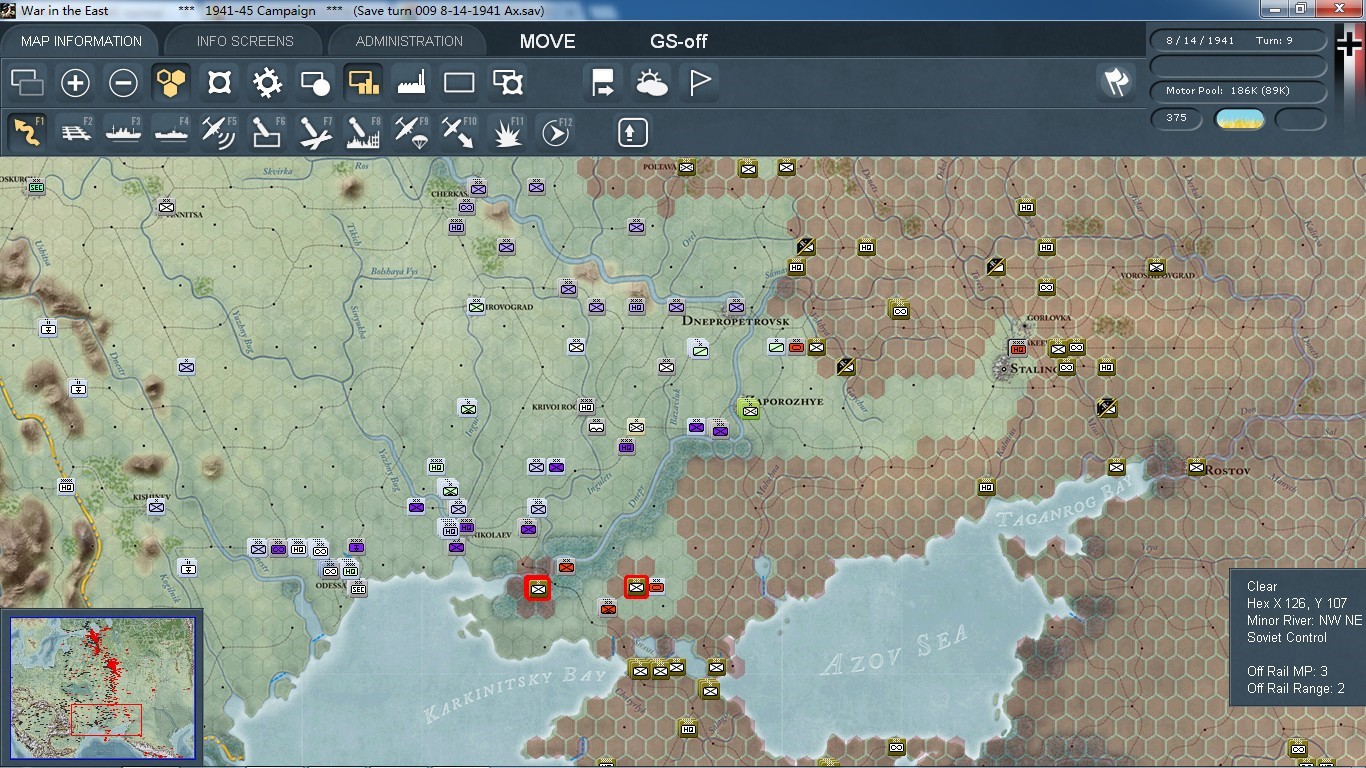This screenshot has height=768, width=1366.
Task: Click the rectangle-with-gear toolbar icon
Action: (508, 83)
